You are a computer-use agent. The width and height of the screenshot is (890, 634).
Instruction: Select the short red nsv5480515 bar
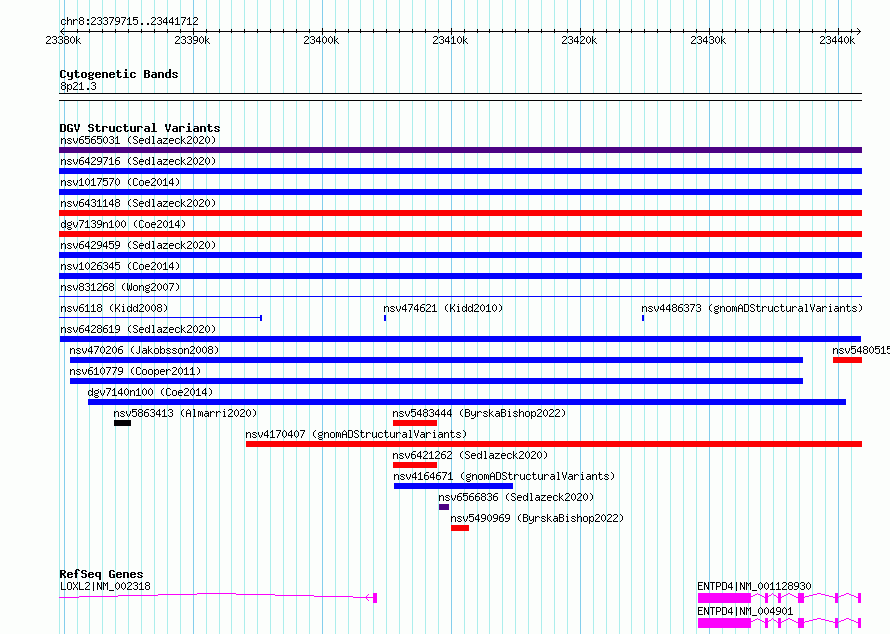pyautogui.click(x=847, y=360)
